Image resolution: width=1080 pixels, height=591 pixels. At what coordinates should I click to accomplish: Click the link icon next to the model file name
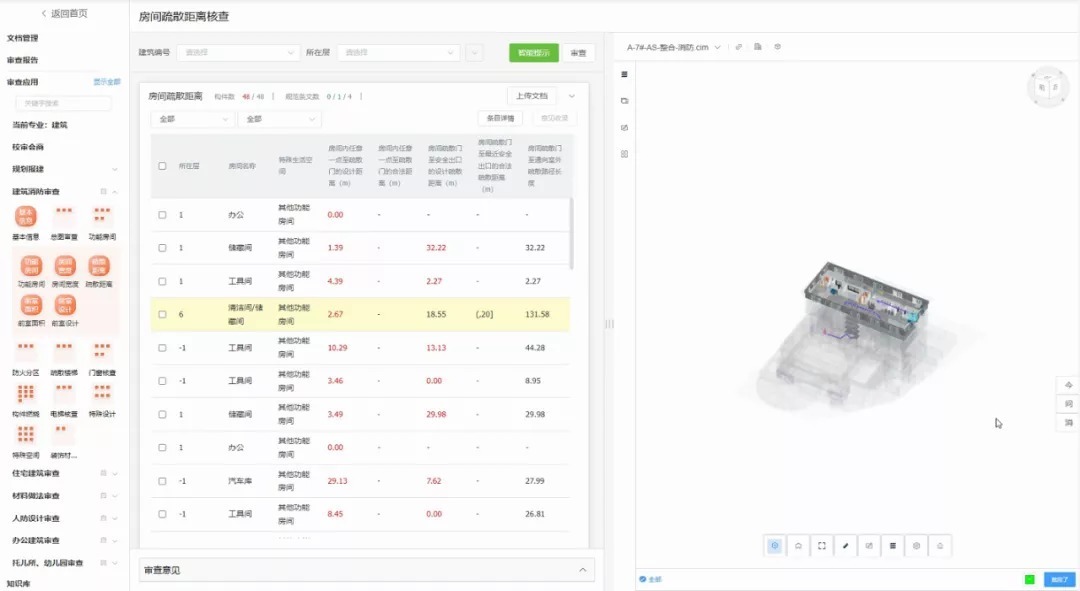[738, 48]
